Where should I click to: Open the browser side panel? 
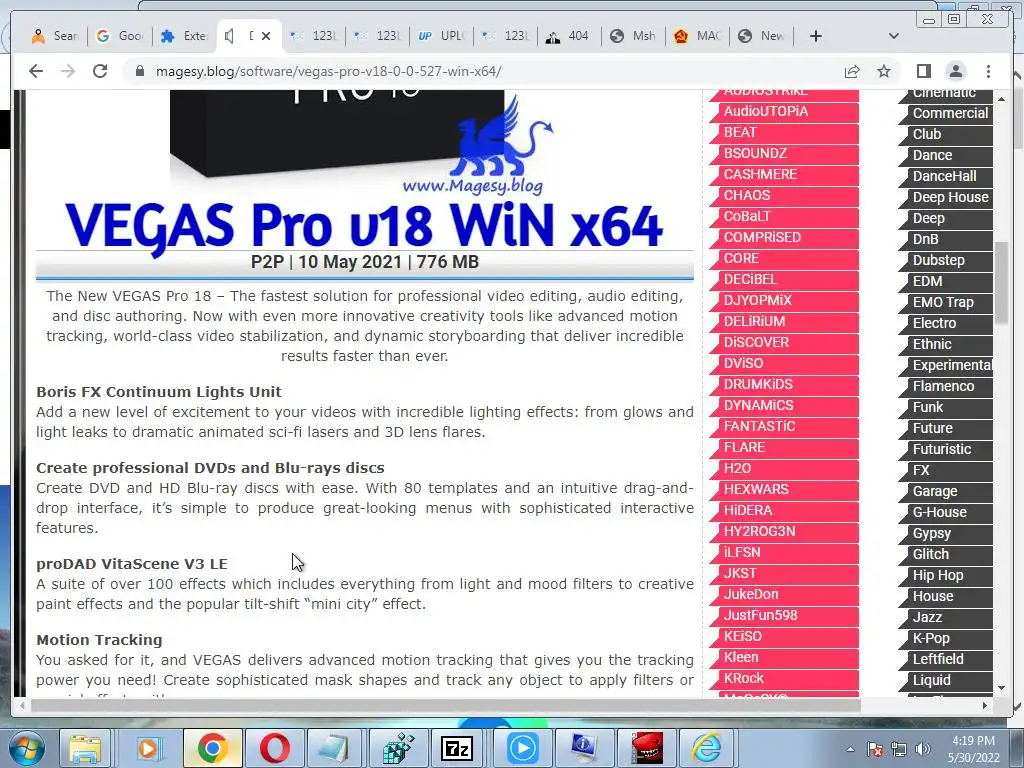point(923,71)
